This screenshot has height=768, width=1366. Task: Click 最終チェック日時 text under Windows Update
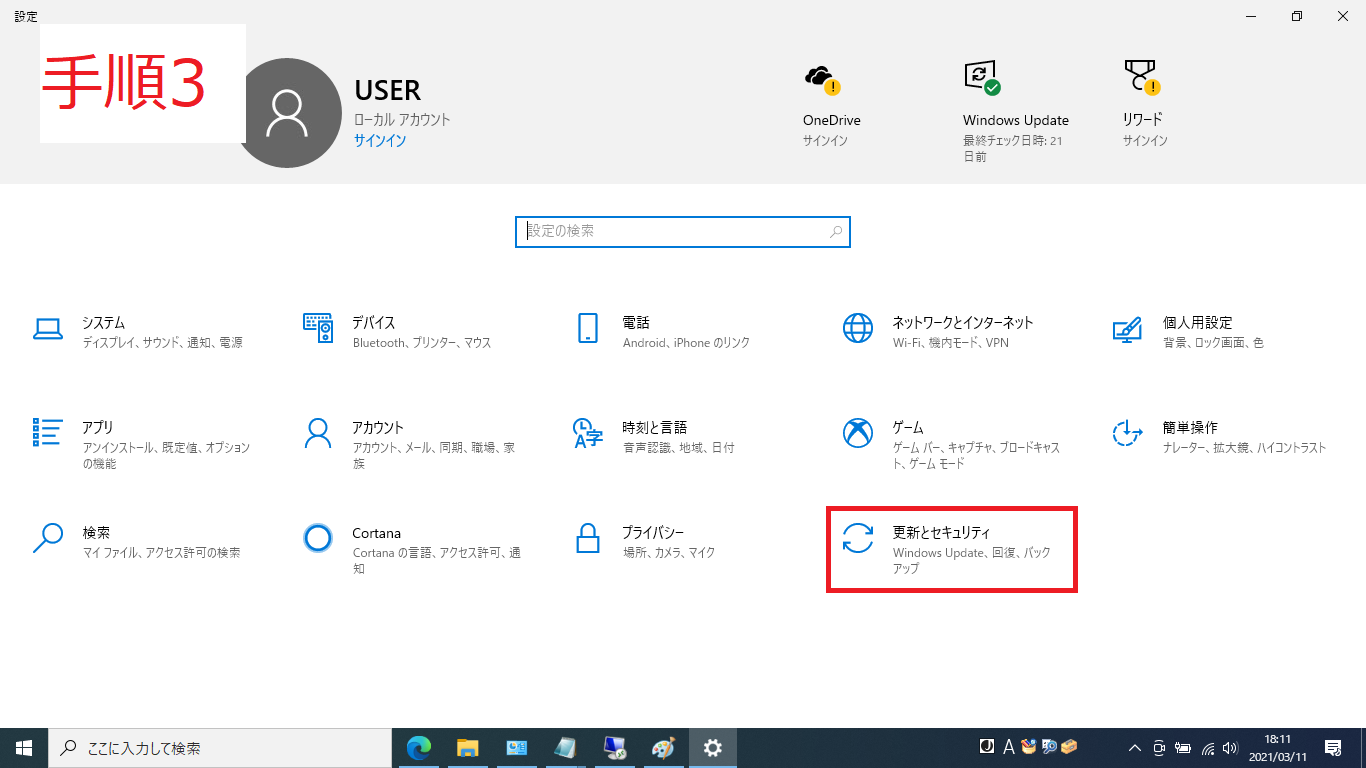click(x=1012, y=149)
